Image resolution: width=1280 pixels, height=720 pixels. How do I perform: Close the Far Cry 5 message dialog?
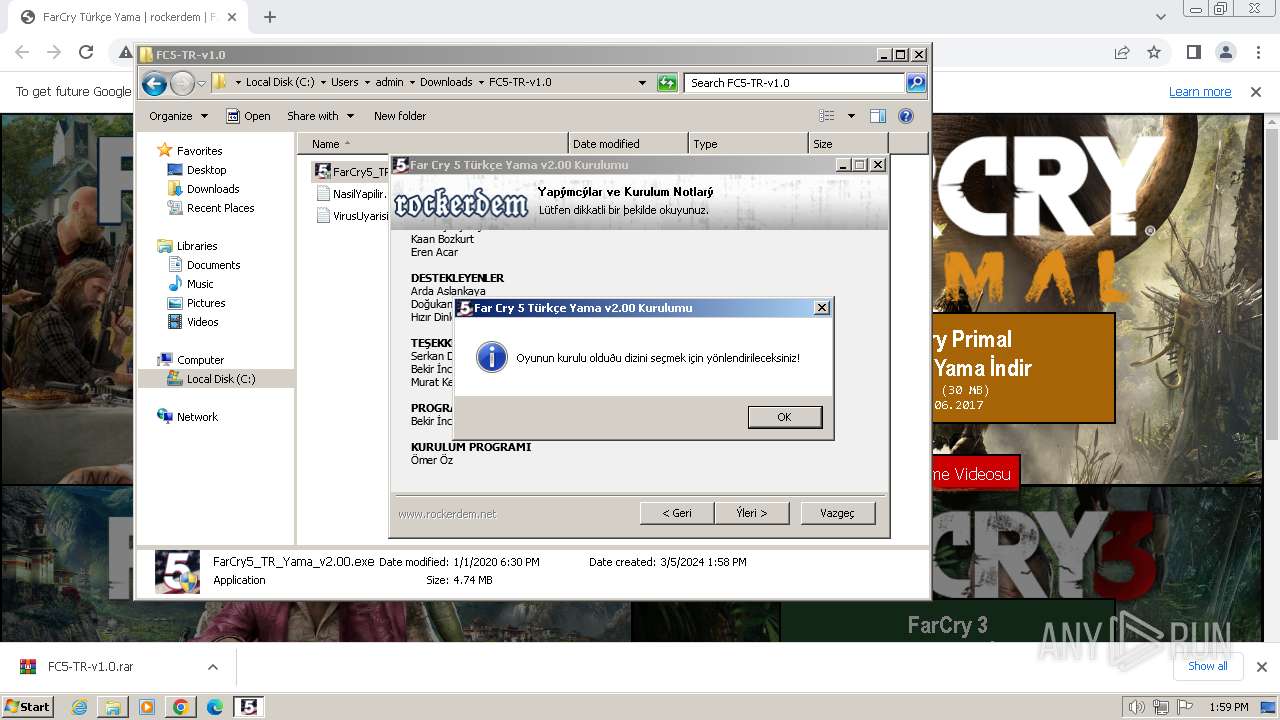[822, 308]
